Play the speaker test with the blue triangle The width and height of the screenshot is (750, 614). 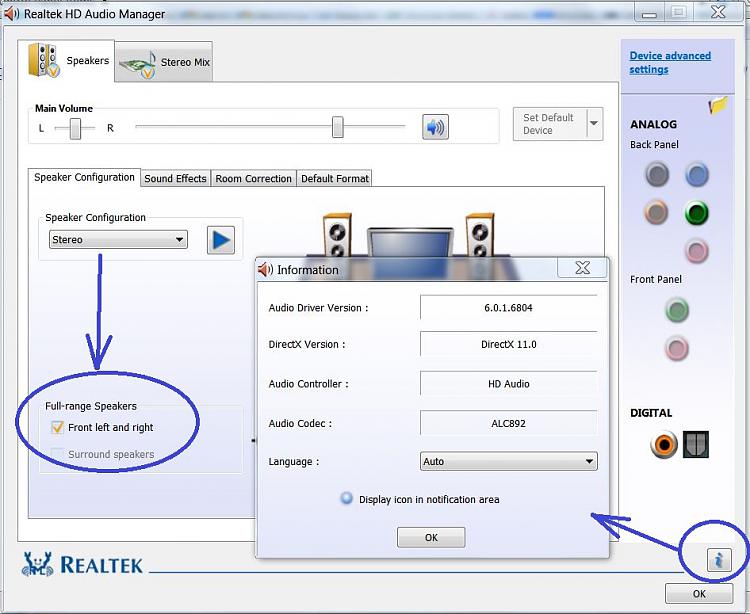(x=221, y=240)
